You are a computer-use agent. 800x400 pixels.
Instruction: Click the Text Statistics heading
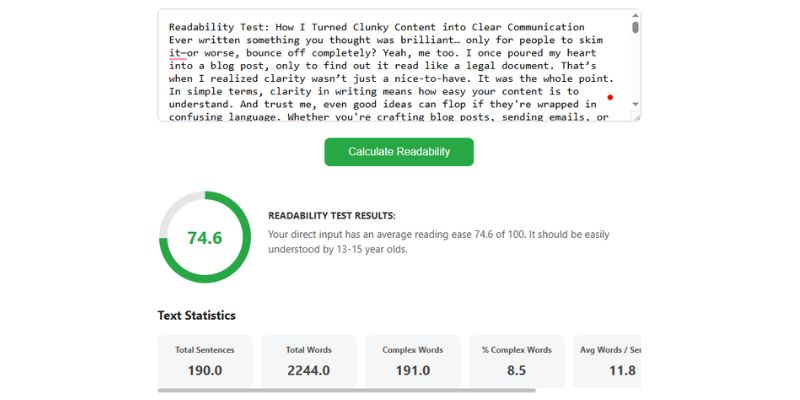click(x=196, y=315)
